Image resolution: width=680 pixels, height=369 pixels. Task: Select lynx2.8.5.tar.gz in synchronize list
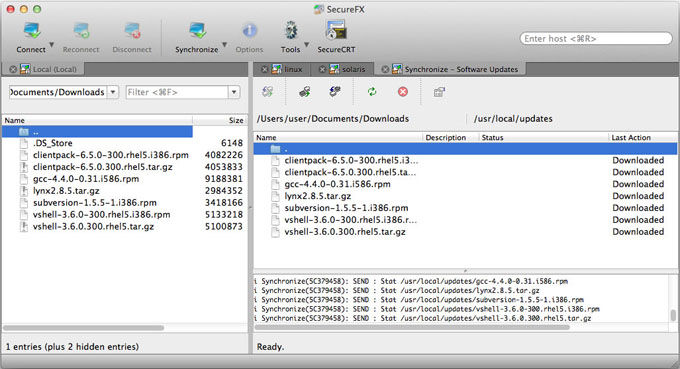click(465, 196)
